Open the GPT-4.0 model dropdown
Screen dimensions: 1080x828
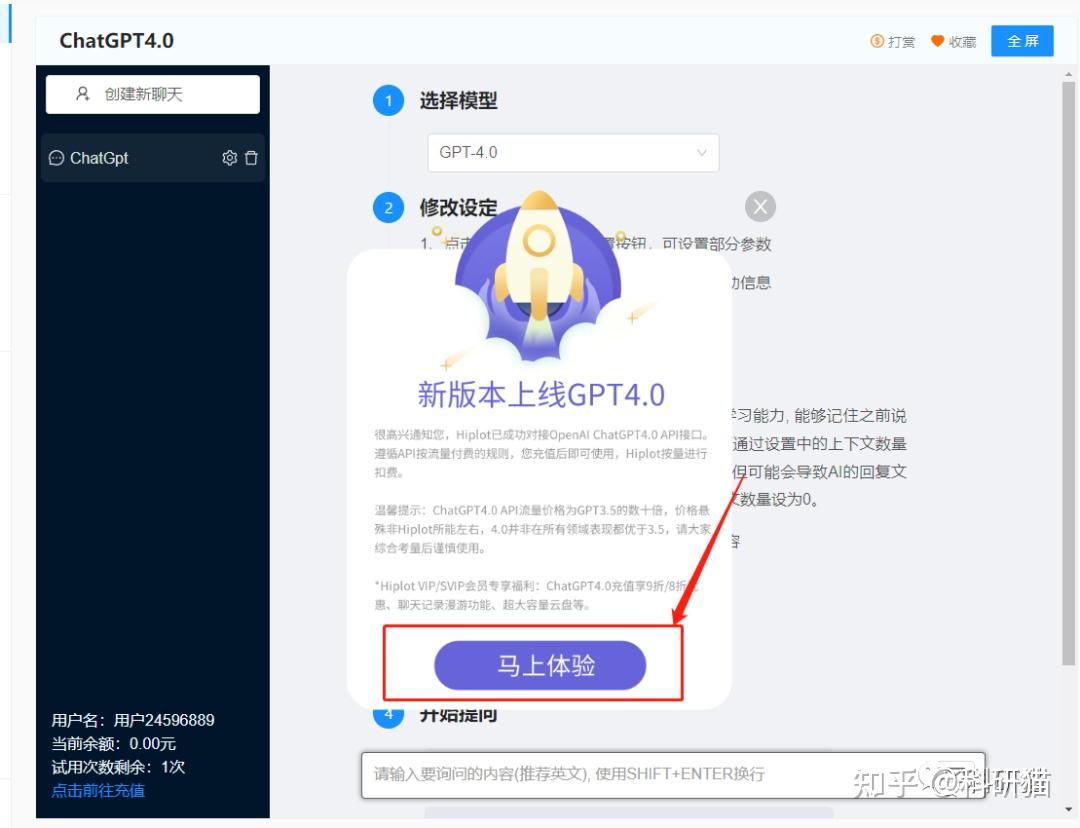coord(572,152)
